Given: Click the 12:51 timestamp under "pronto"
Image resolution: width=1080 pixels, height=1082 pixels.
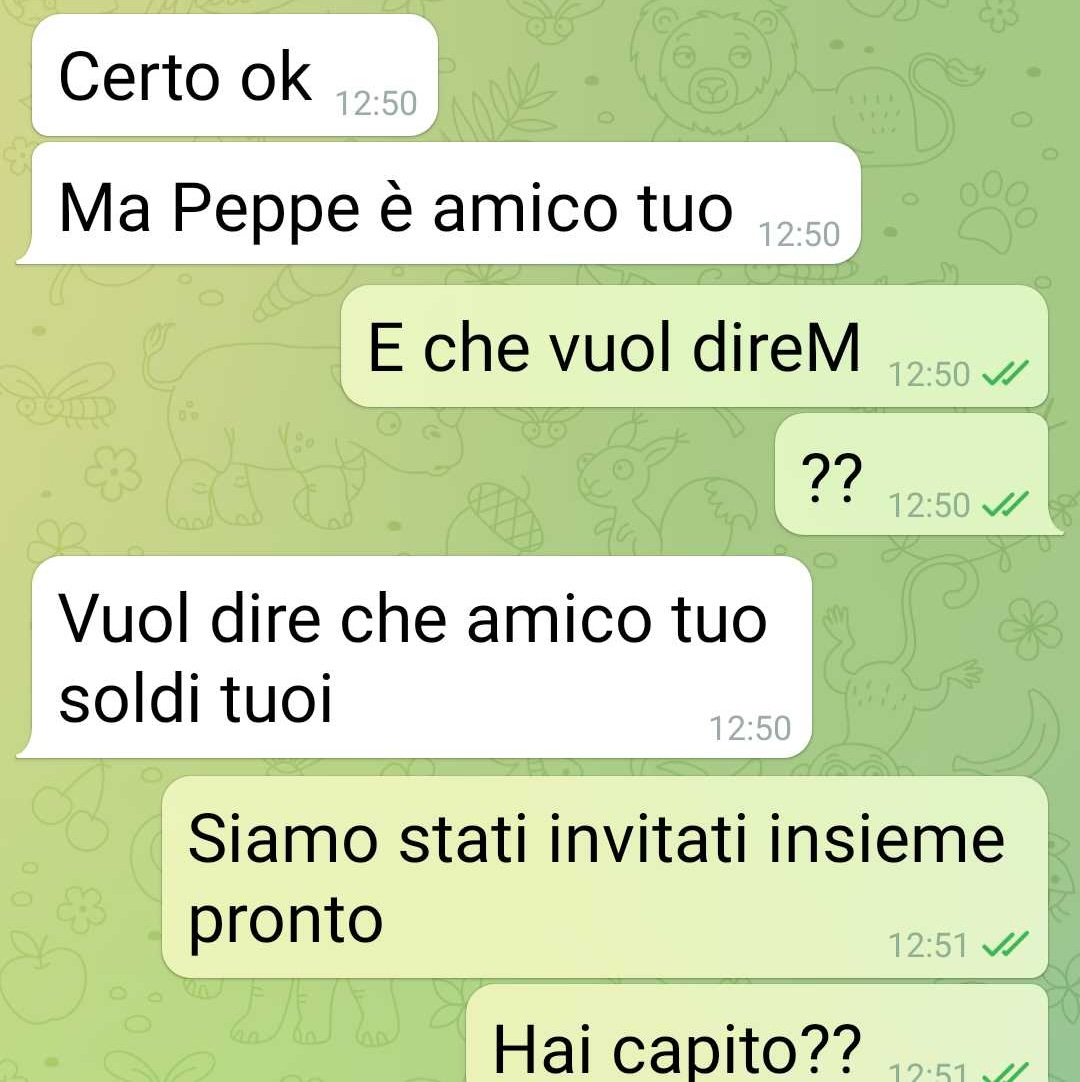Looking at the screenshot, I should [x=928, y=945].
